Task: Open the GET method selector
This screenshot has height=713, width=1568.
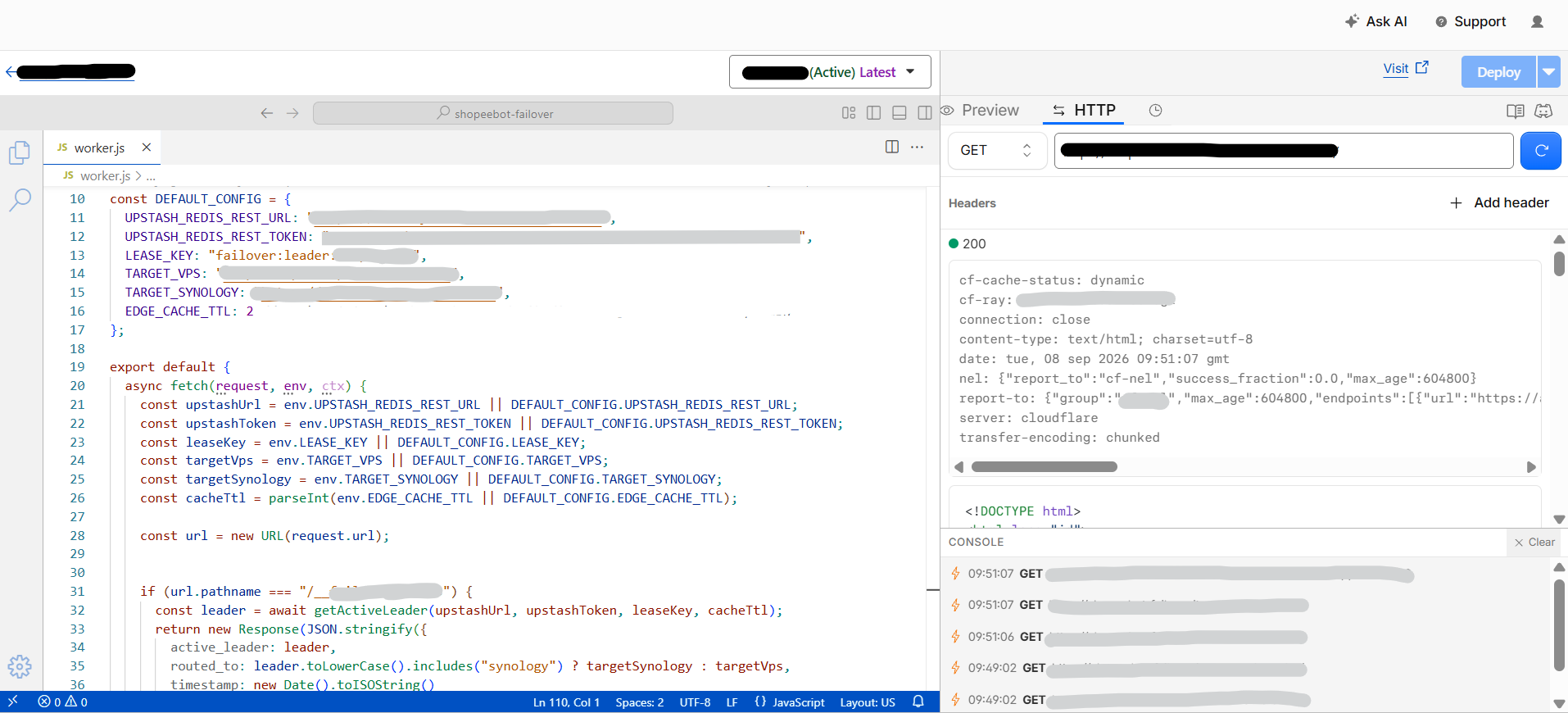Action: 997,151
